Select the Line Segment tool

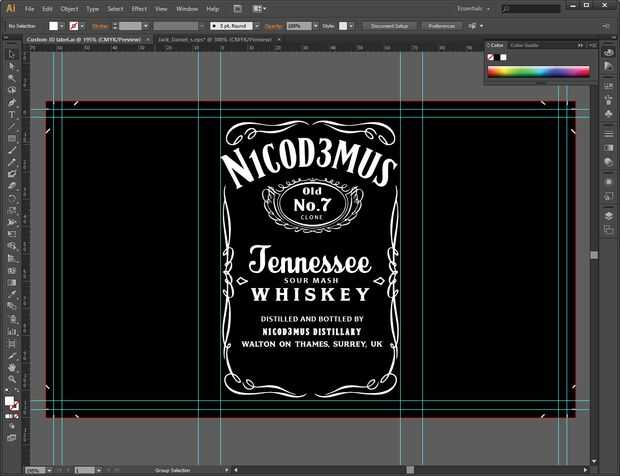(x=12, y=127)
